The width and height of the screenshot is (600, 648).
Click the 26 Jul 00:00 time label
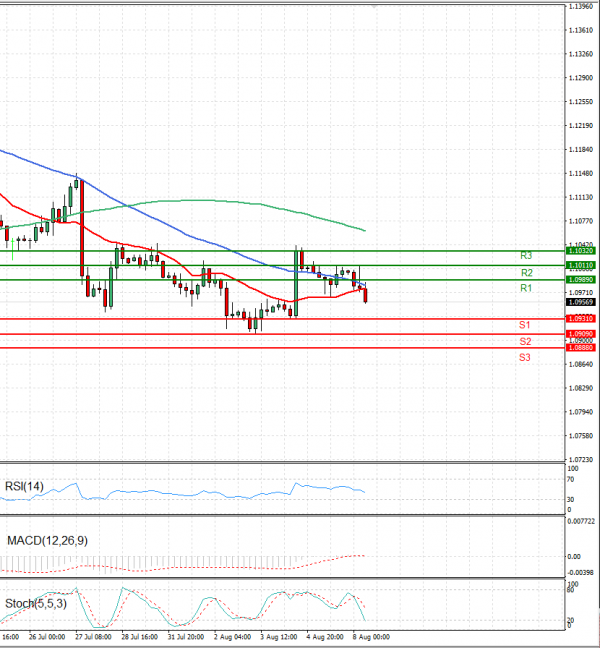pos(47,637)
